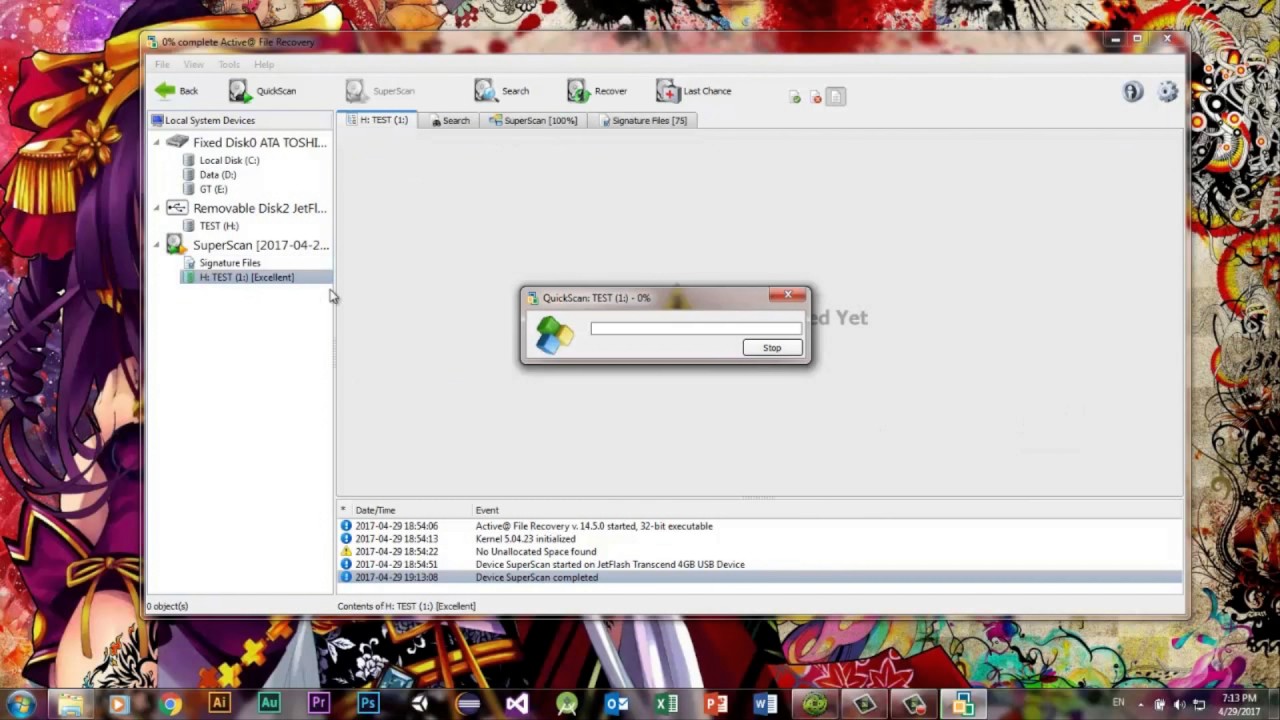Open the Last Chance recovery tool
Screen dimensions: 1280x720
[x=694, y=91]
